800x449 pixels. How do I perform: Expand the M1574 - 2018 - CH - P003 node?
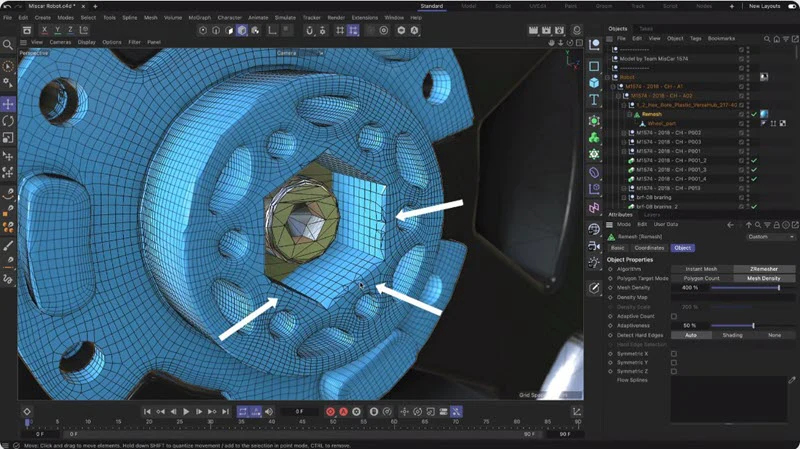[623, 142]
